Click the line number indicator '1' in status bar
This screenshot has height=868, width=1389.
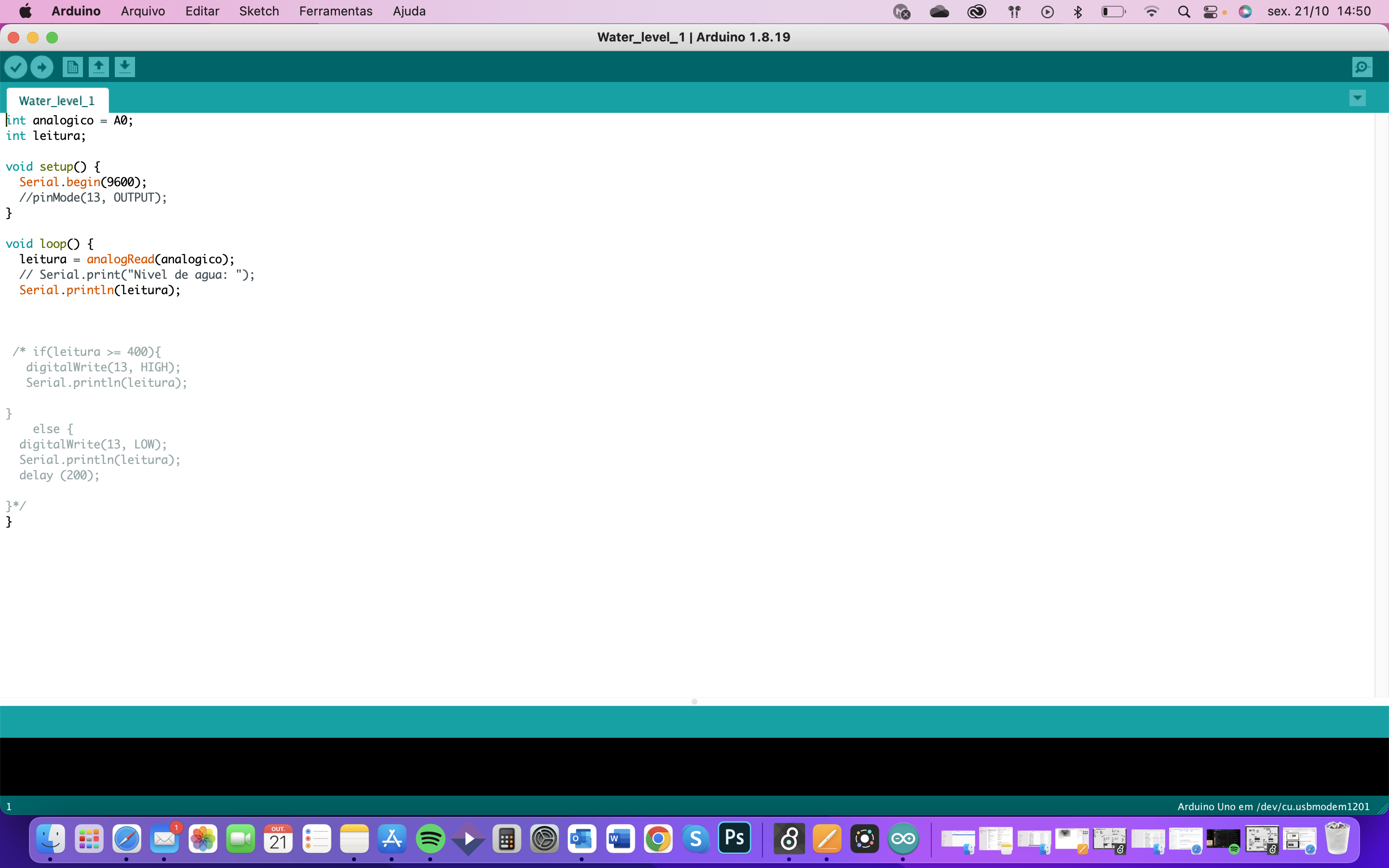pos(9,807)
